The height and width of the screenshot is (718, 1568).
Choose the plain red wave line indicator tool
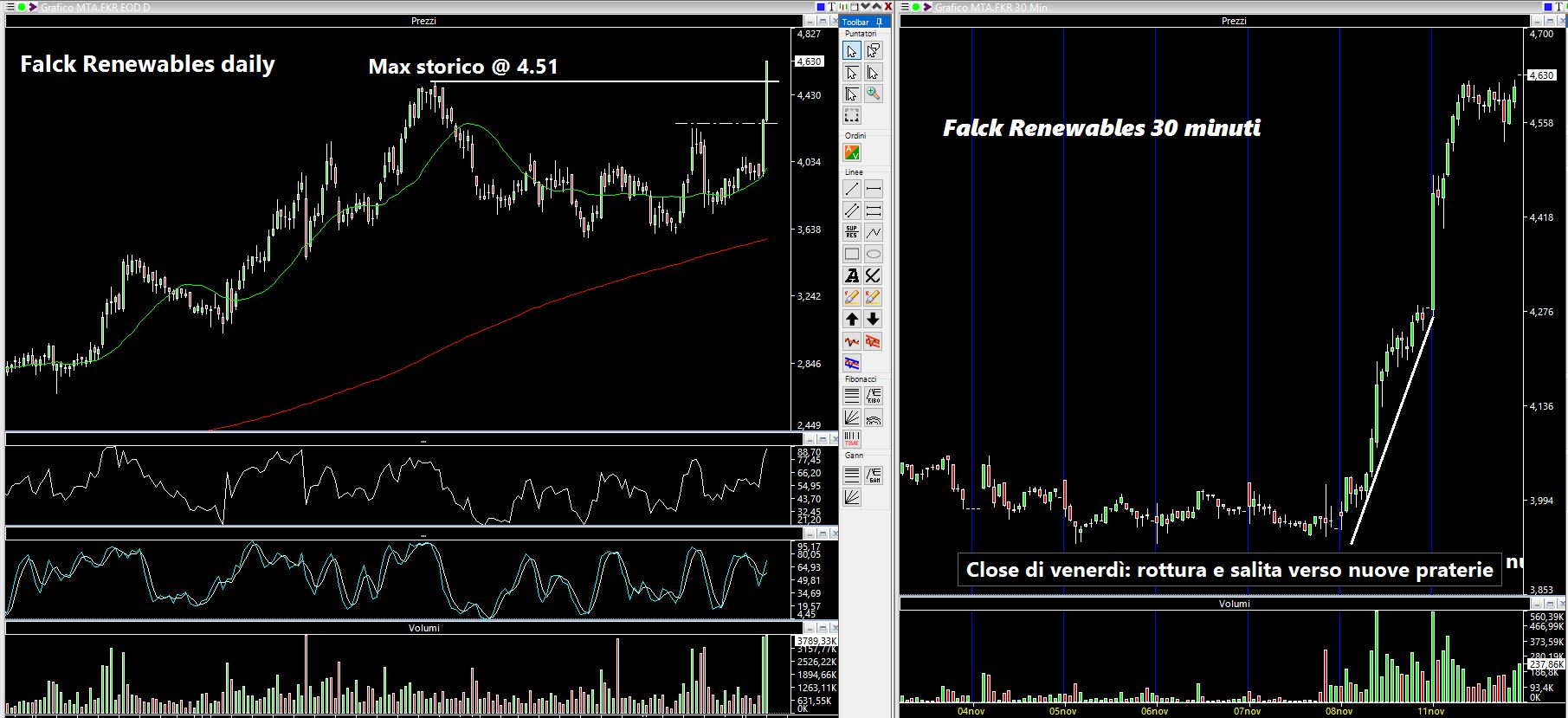852,341
